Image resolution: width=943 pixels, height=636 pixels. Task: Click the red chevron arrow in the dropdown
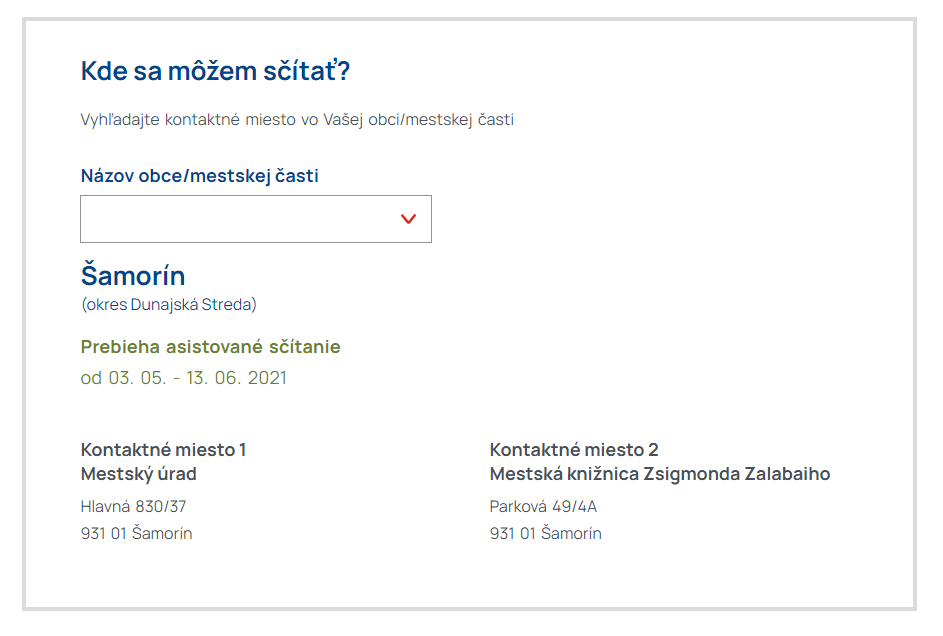pyautogui.click(x=408, y=219)
